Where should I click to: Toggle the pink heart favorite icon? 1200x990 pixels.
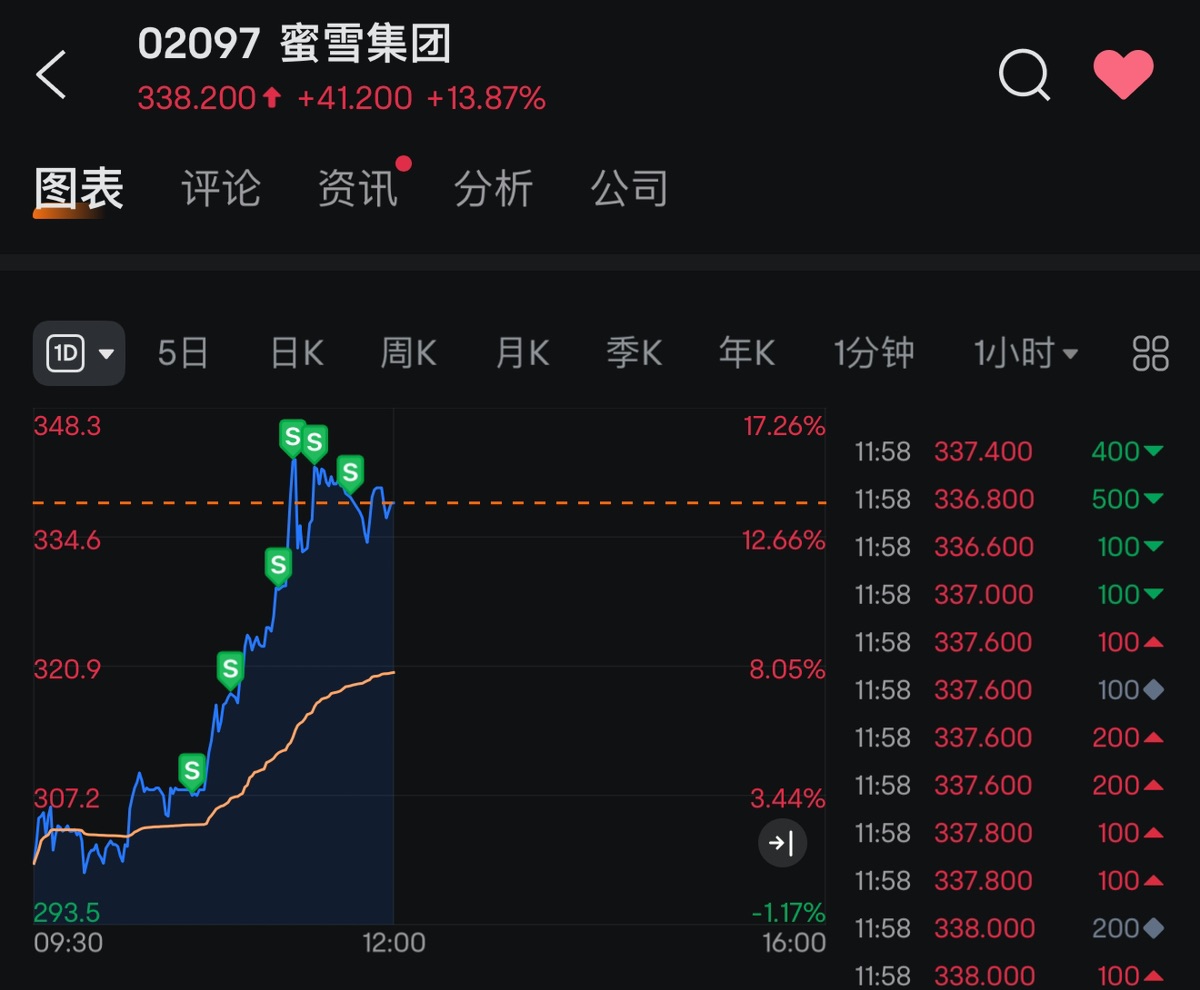(1123, 75)
